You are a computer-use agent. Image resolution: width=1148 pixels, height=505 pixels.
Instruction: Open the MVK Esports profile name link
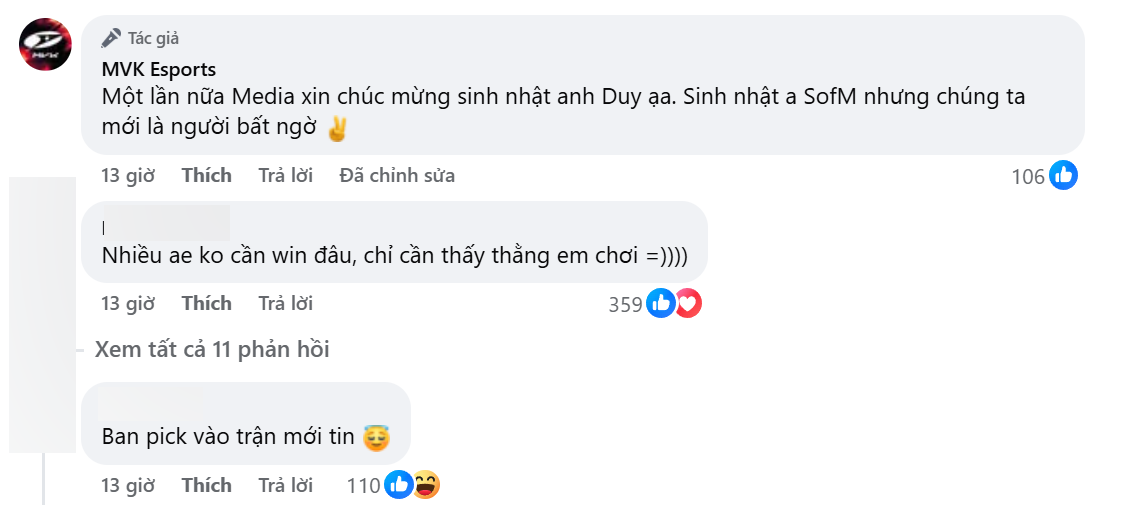click(x=159, y=69)
